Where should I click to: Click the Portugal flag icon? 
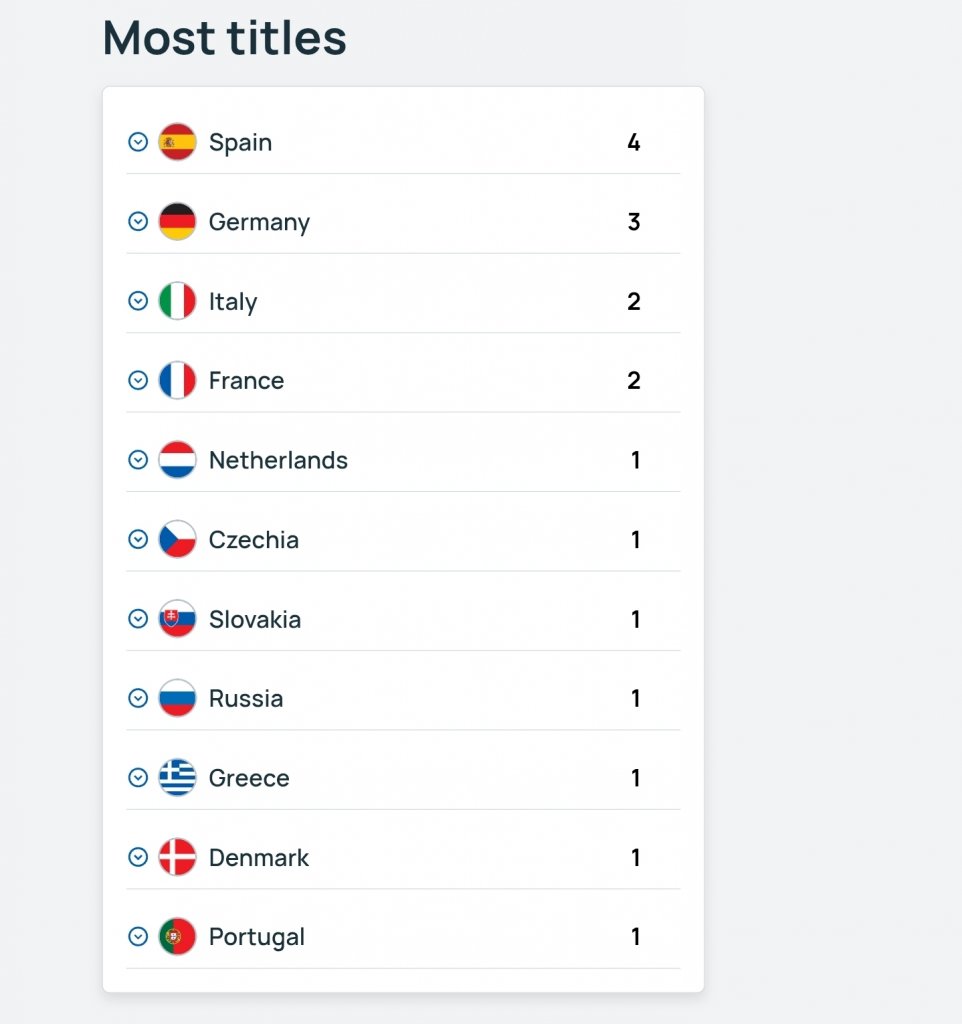click(177, 936)
